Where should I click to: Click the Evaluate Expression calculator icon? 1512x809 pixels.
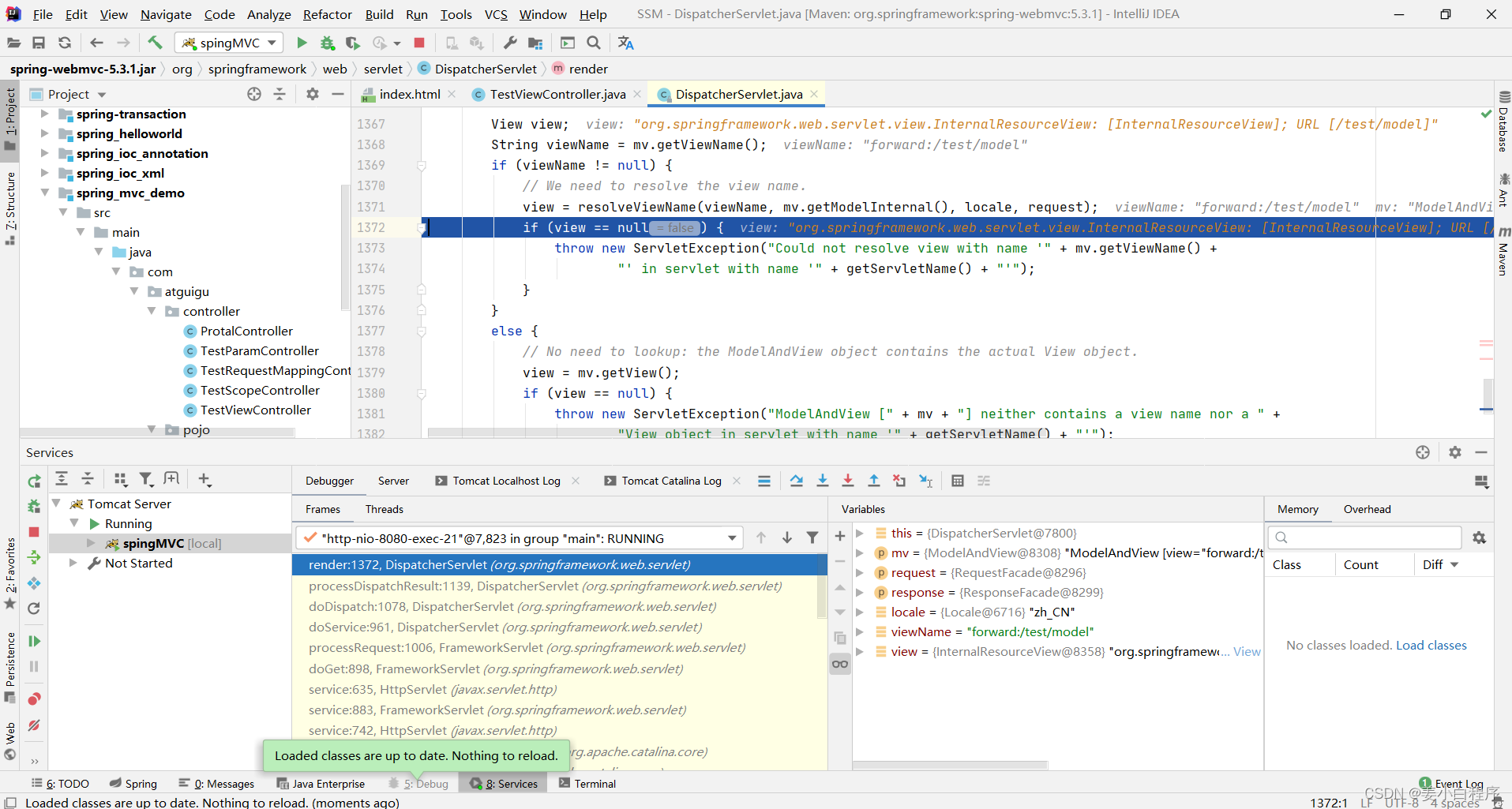957,481
